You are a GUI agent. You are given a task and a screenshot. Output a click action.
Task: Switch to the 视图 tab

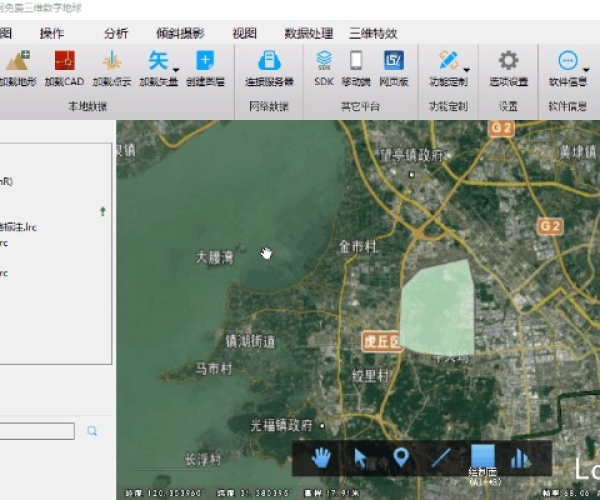click(244, 33)
